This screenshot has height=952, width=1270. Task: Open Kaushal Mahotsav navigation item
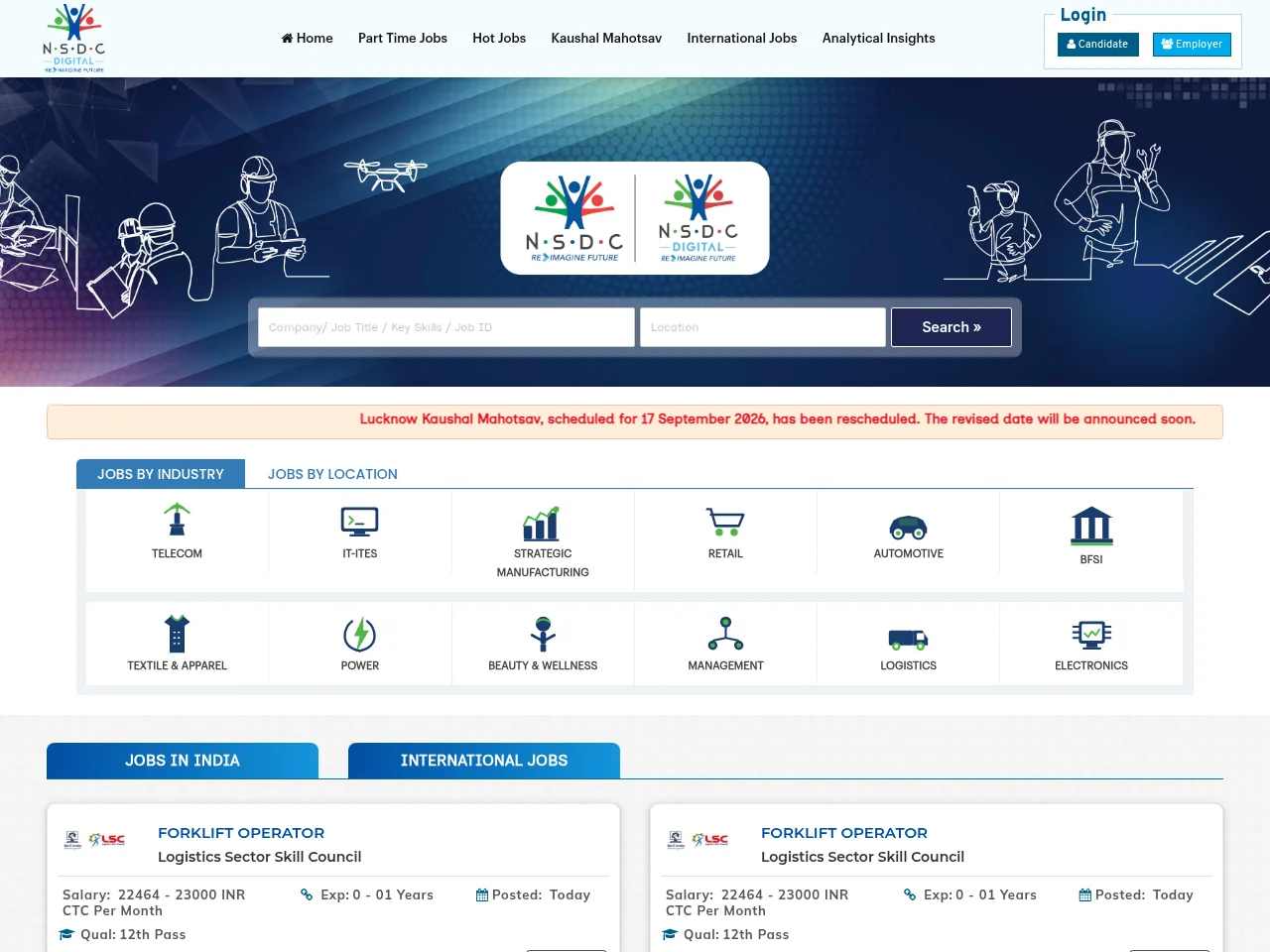[x=606, y=38]
